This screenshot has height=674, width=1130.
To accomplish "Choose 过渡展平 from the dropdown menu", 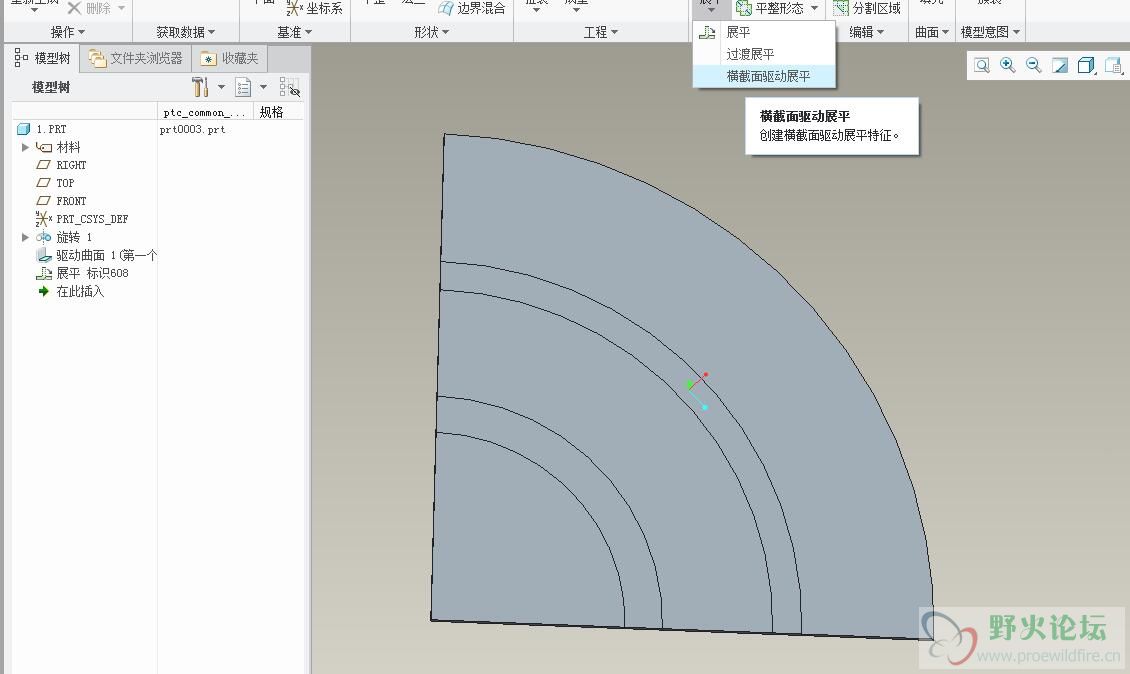I will click(764, 54).
